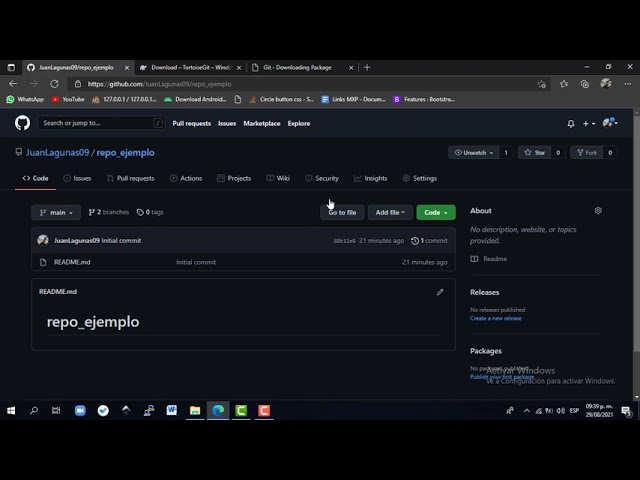Open the Projects tab
Image resolution: width=640 pixels, height=480 pixels.
pyautogui.click(x=234, y=178)
